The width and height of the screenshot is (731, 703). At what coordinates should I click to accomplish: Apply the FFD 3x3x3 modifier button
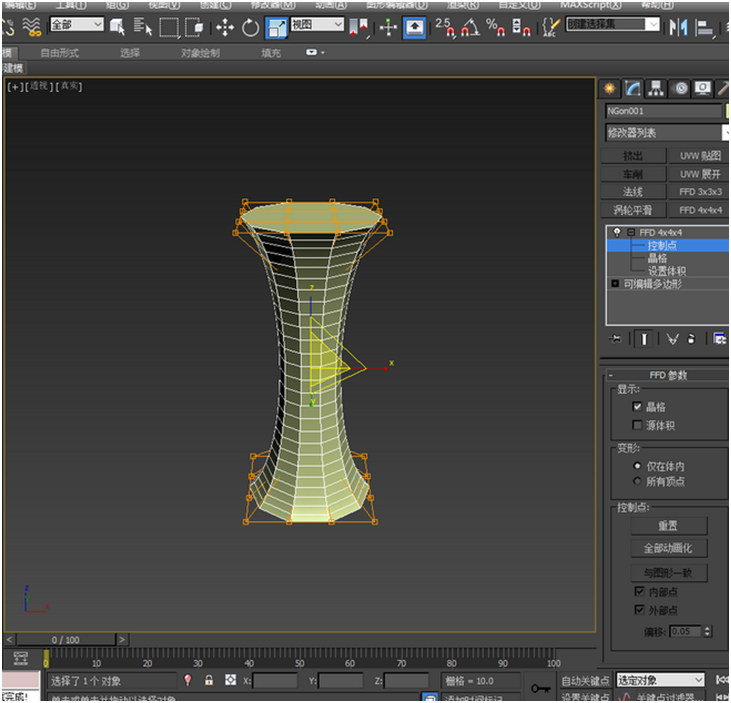point(700,192)
